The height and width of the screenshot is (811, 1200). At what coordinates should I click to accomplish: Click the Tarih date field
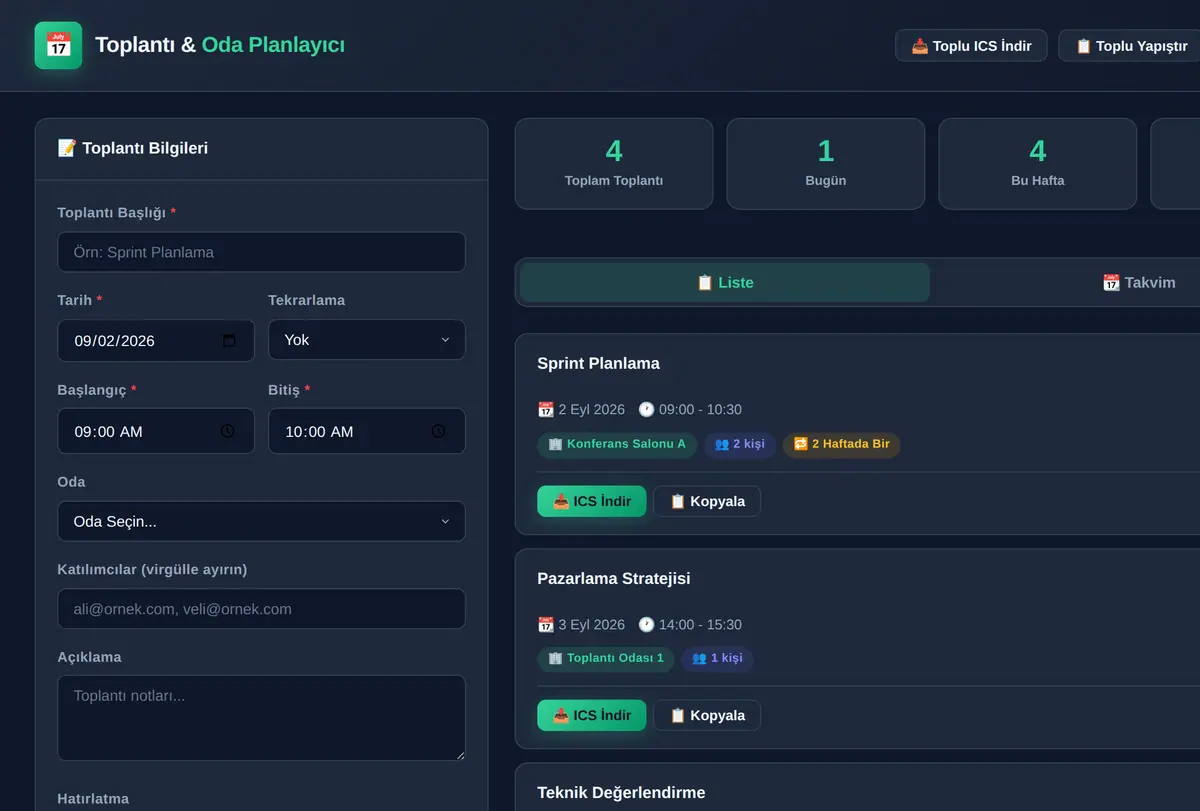(156, 340)
